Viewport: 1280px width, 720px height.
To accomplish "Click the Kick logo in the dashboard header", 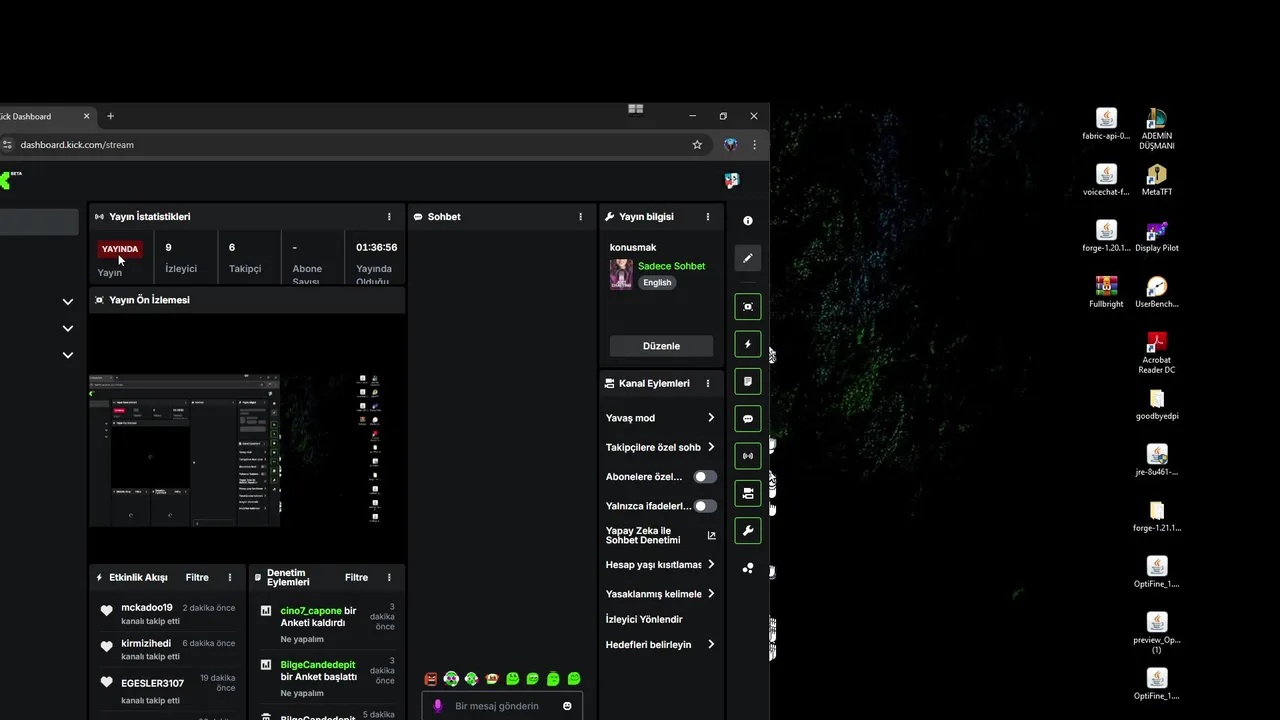I will (x=6, y=180).
